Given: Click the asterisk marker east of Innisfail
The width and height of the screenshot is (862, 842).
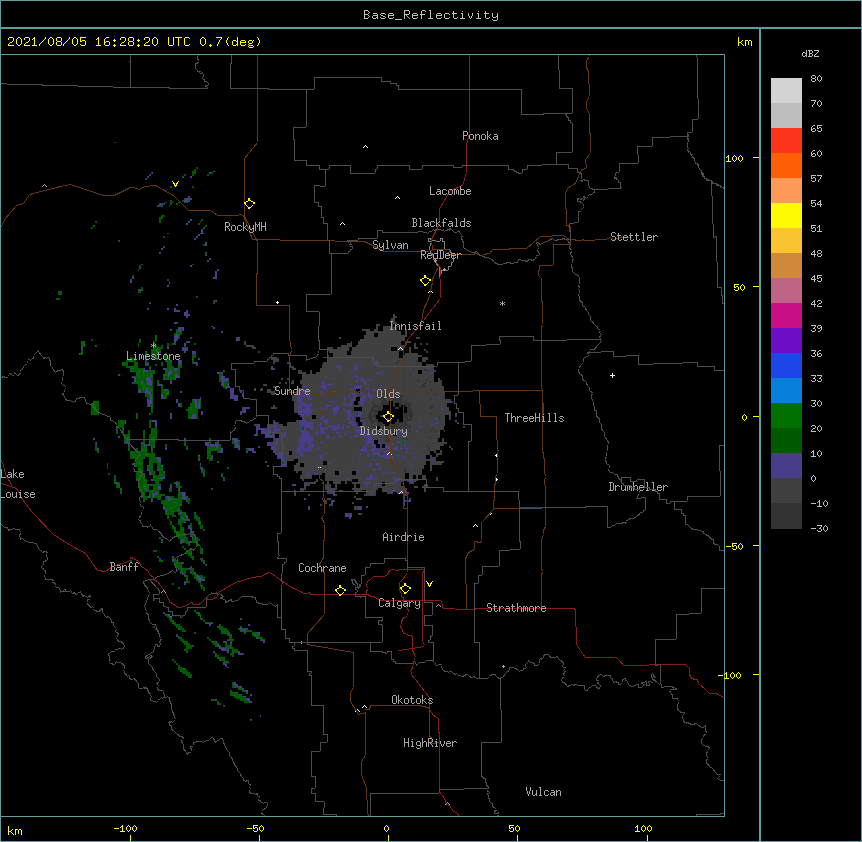Looking at the screenshot, I should [502, 303].
